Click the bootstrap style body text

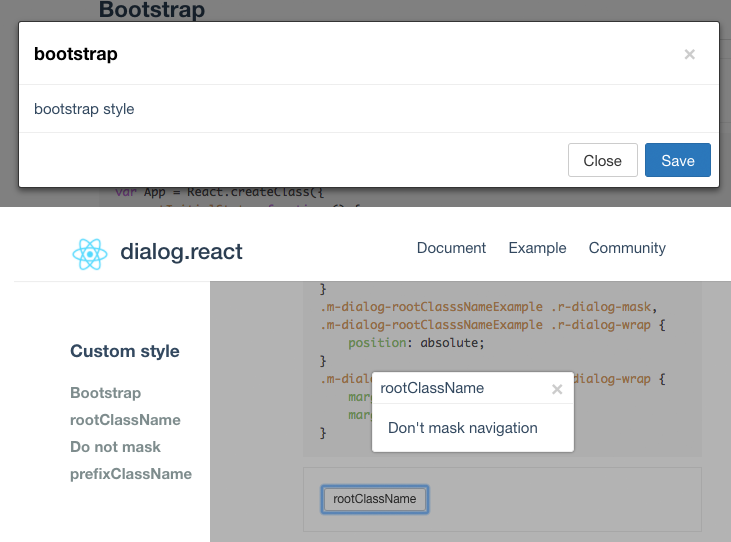(84, 109)
